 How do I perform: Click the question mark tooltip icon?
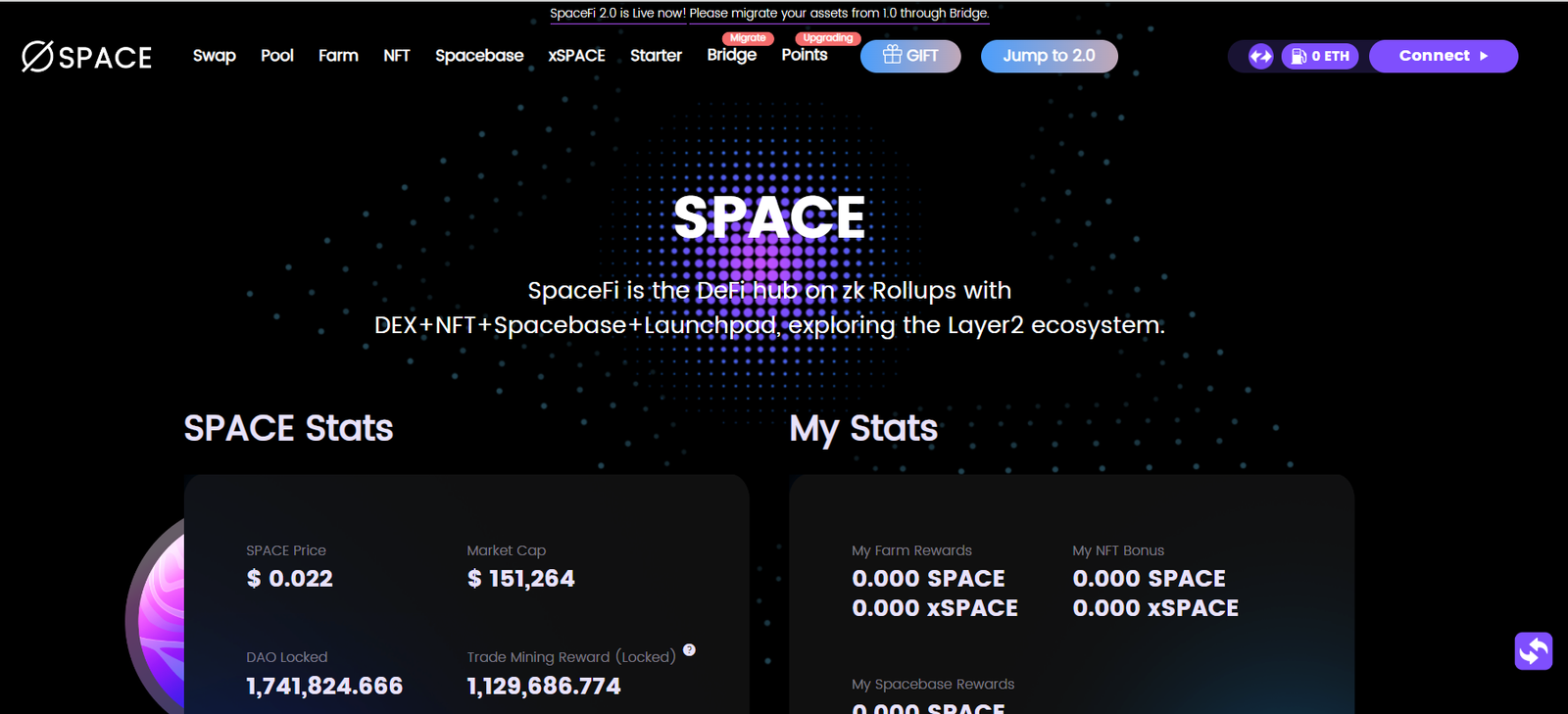(x=689, y=650)
